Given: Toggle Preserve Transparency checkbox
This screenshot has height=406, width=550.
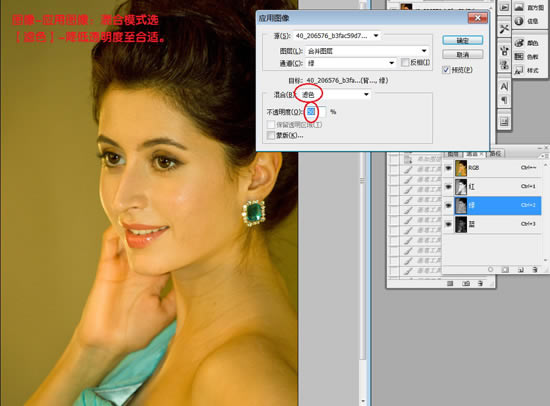Looking at the screenshot, I should pos(271,125).
